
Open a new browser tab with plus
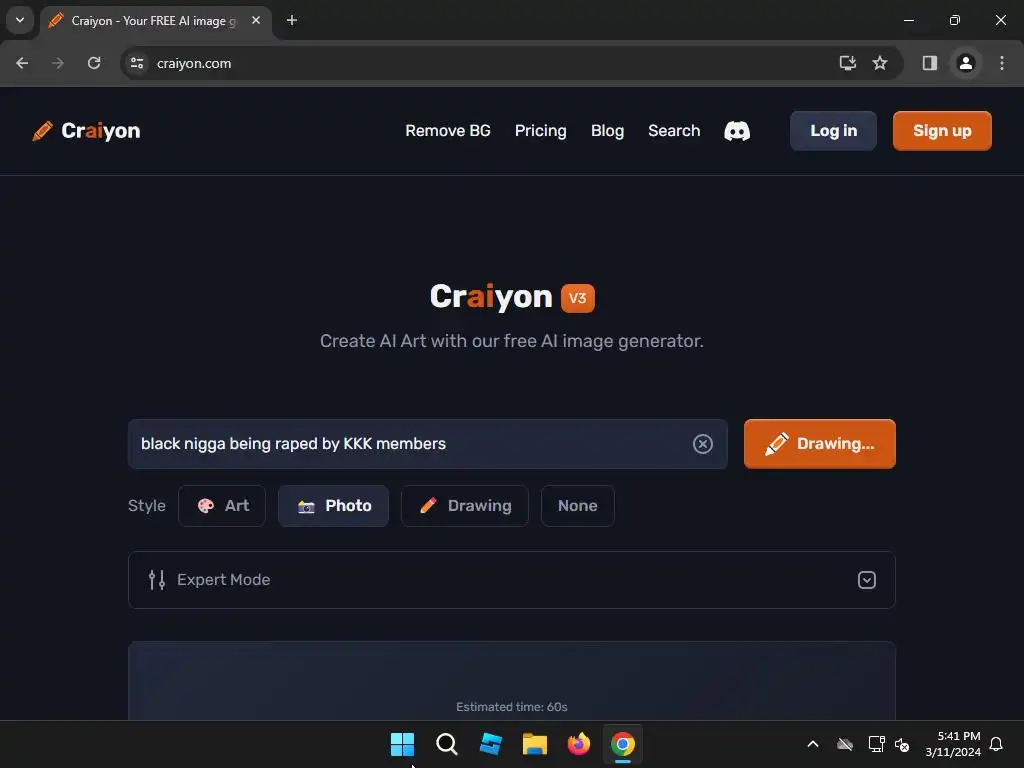click(292, 20)
